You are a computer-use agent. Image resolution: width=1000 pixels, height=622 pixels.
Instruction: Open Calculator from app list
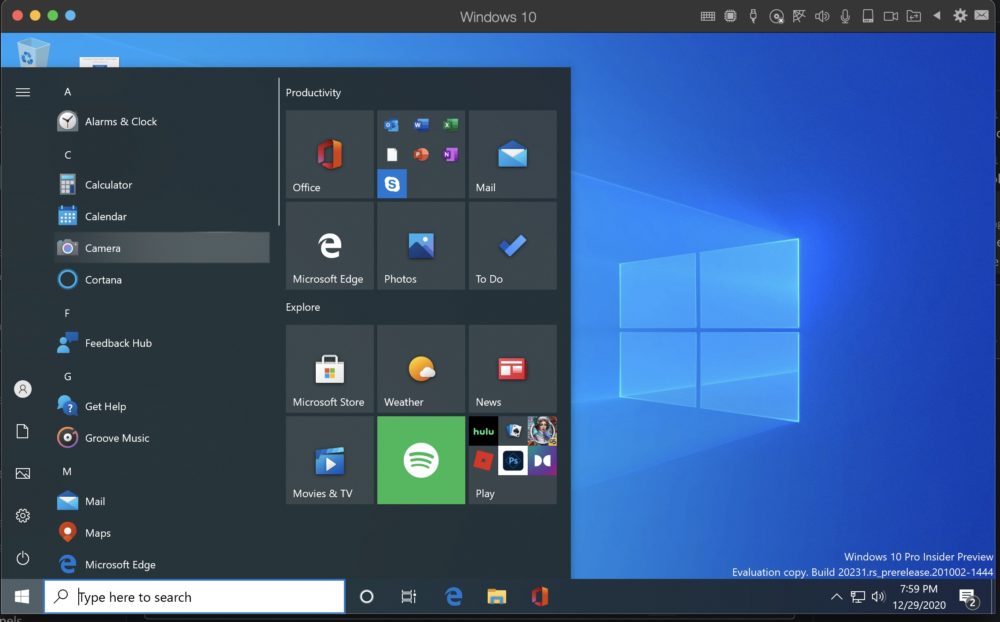(162, 184)
